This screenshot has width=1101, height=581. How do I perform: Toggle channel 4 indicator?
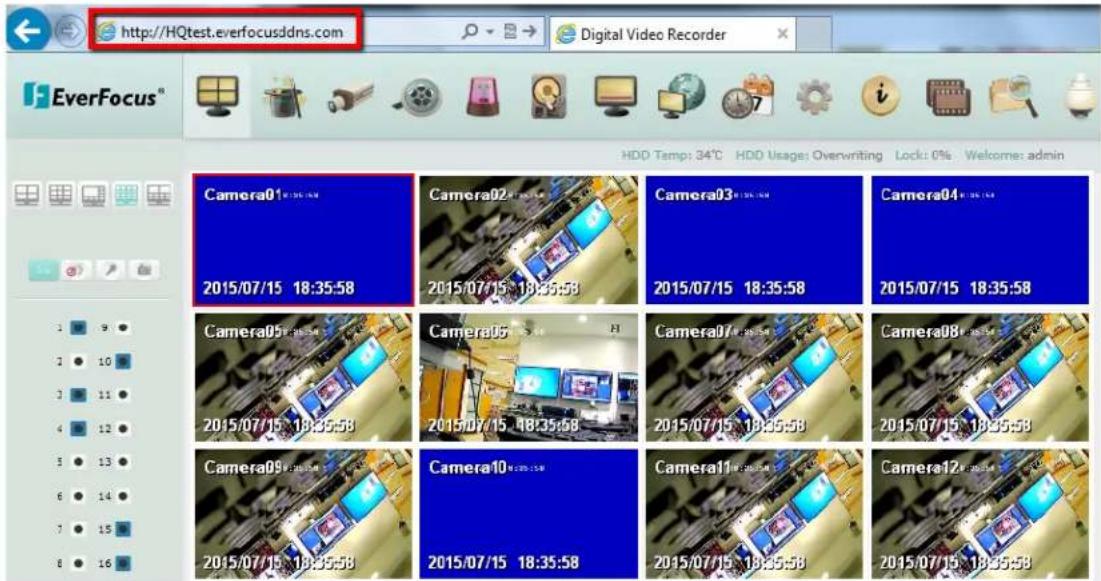[79, 428]
